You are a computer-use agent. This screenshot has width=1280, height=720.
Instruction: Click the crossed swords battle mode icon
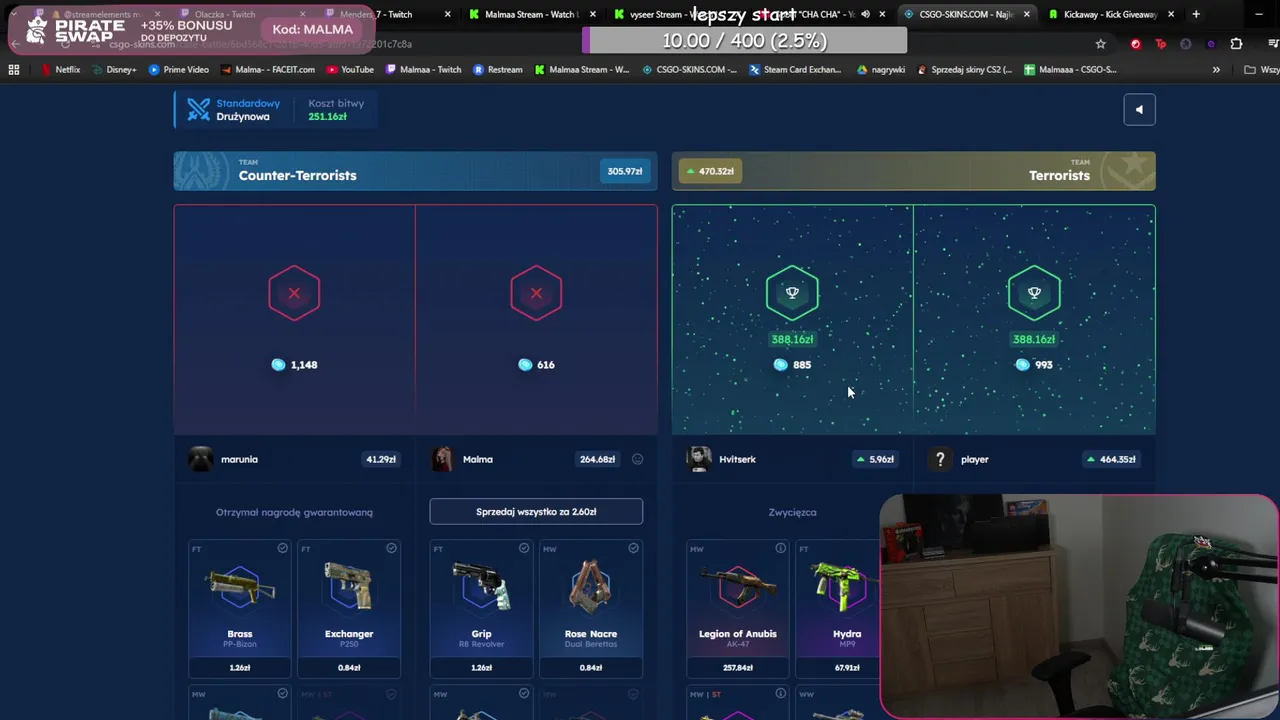[198, 109]
